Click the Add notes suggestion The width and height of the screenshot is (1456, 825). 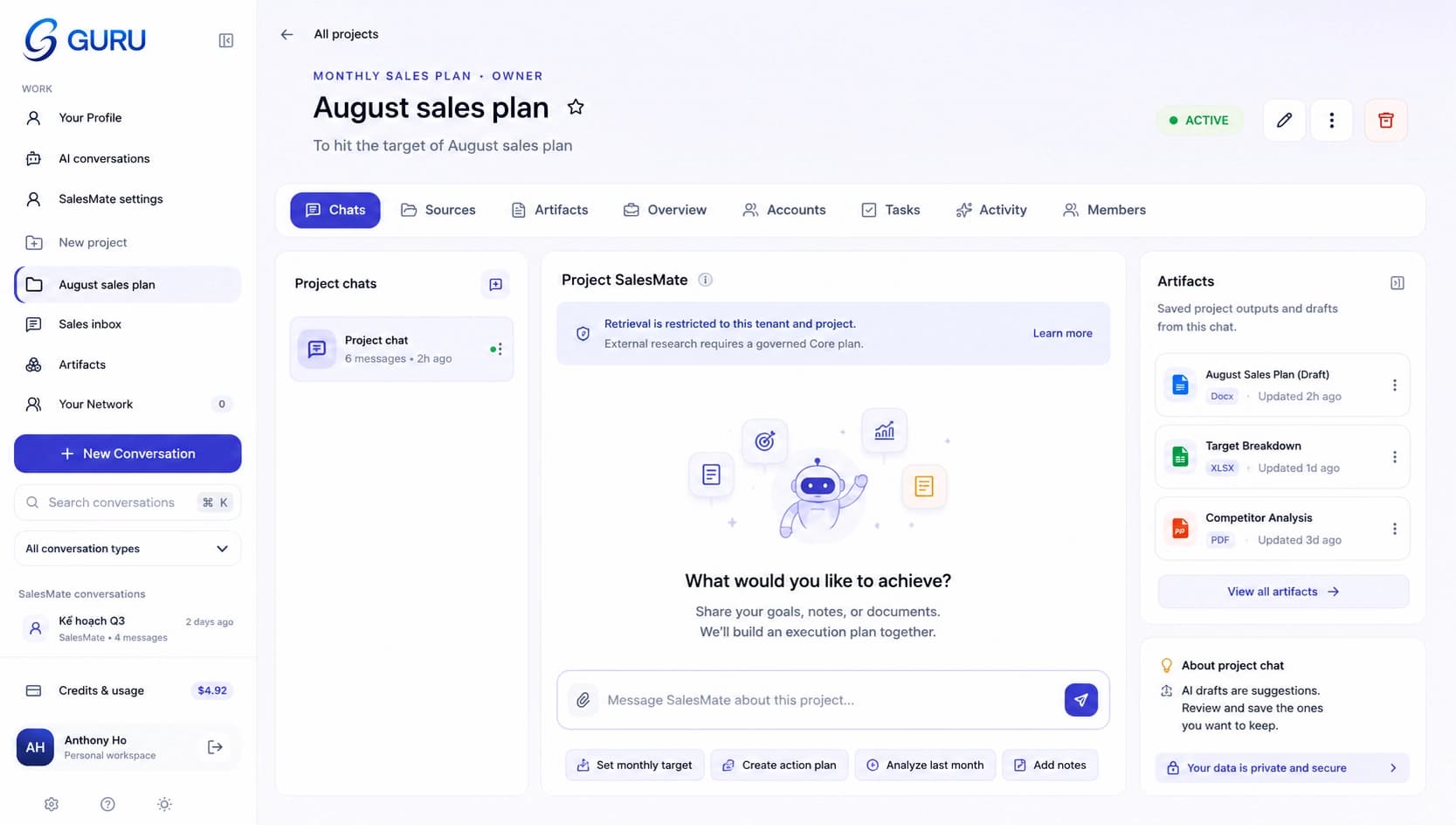point(1050,765)
